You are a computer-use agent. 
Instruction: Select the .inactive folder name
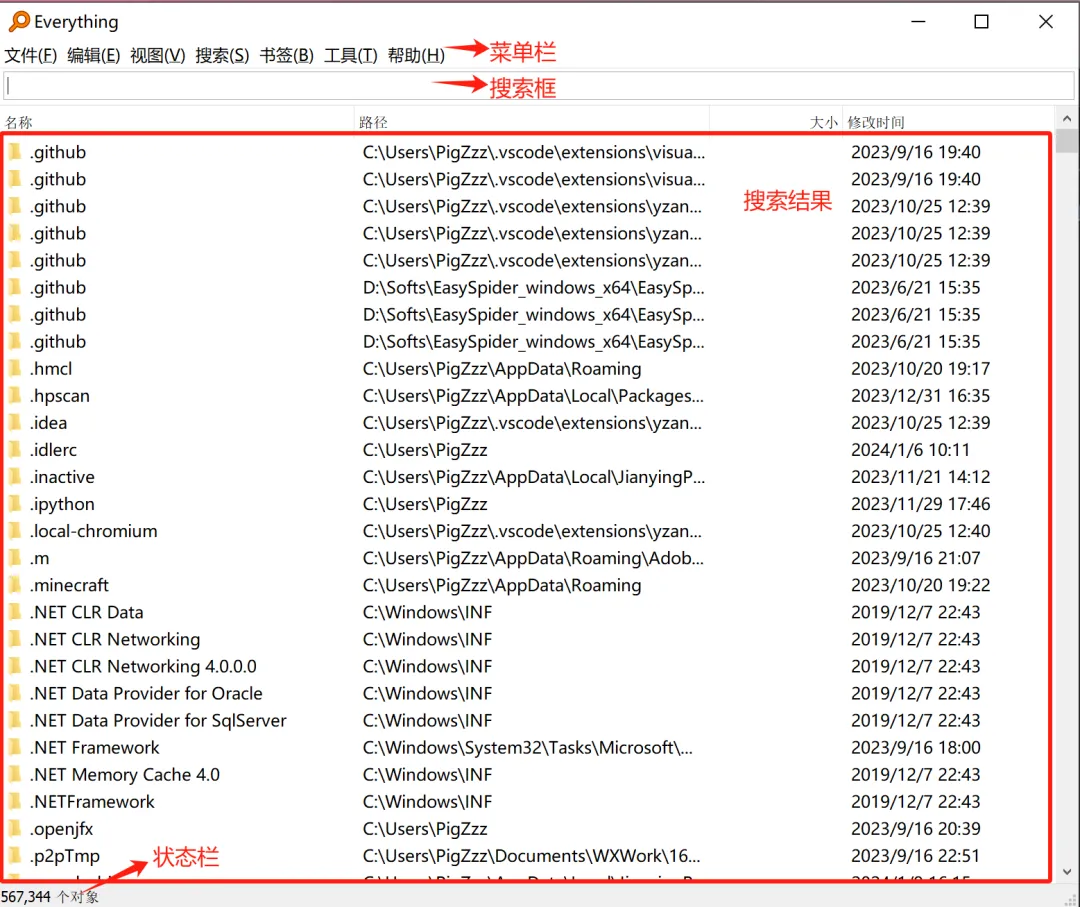(x=62, y=477)
